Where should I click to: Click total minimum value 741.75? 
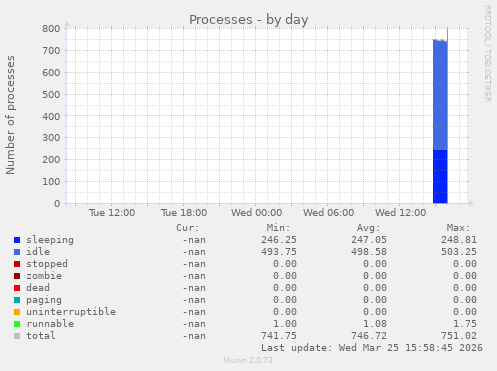pos(279,336)
